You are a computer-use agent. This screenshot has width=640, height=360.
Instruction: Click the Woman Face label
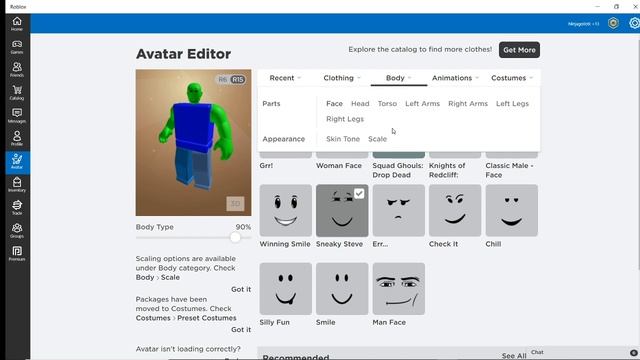point(339,166)
